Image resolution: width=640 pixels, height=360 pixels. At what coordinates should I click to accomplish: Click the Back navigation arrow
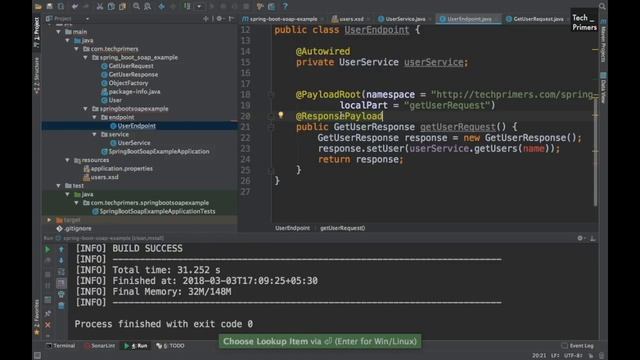(x=162, y=7)
